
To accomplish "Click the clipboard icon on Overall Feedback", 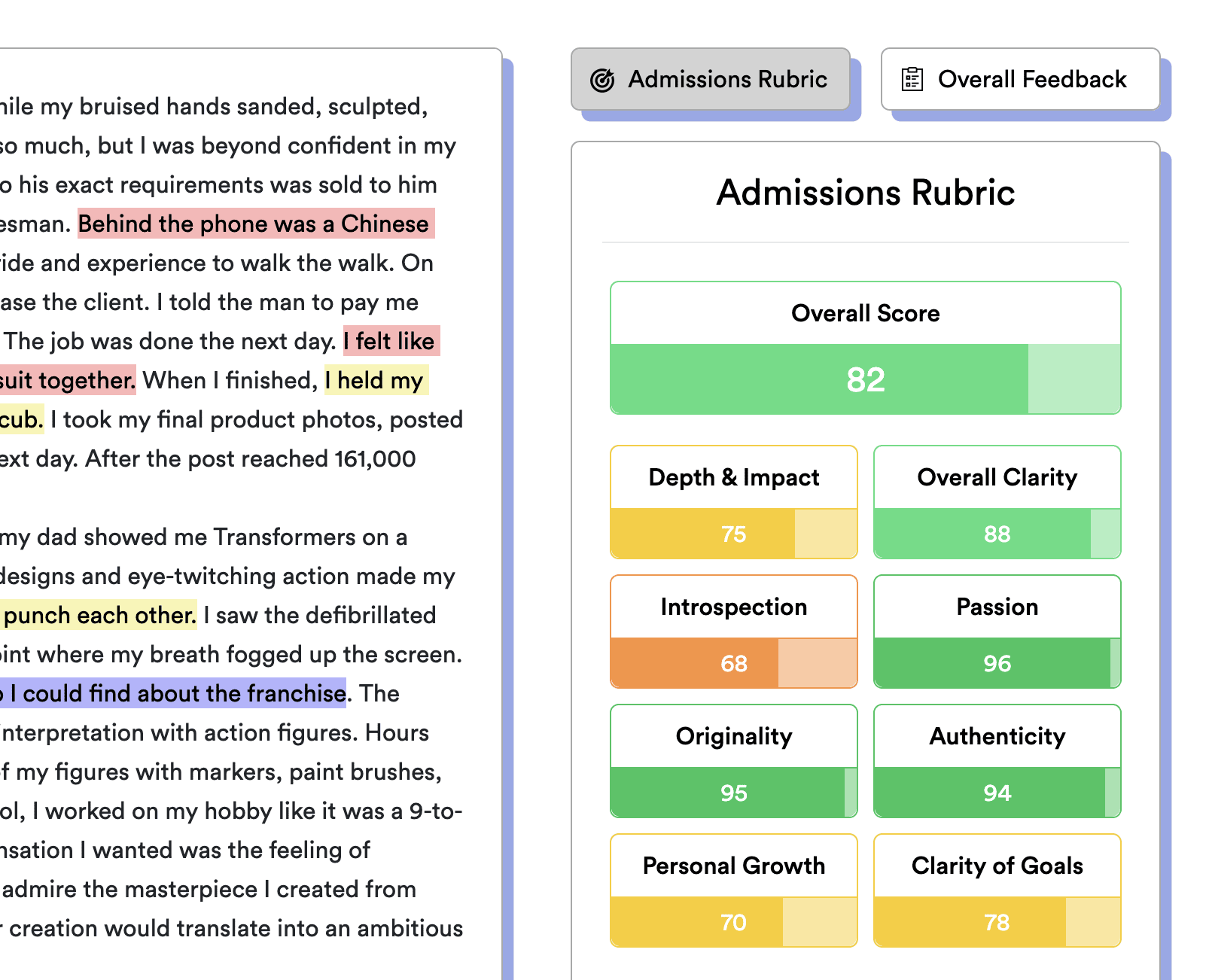I will 912,79.
